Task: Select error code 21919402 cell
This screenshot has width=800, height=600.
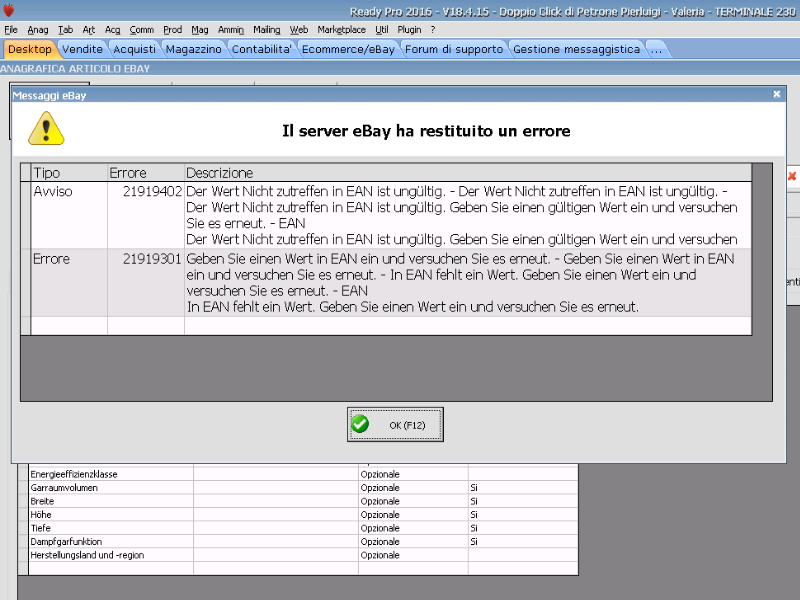Action: coord(146,215)
